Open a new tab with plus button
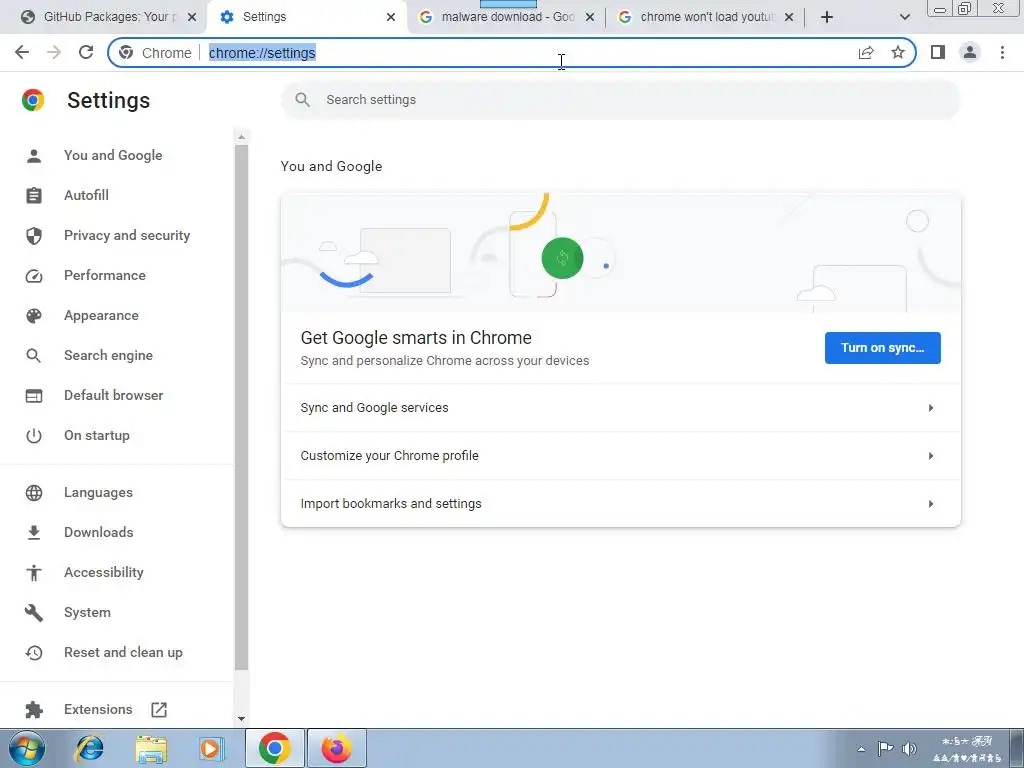Screen dimensions: 1024x768 point(827,17)
